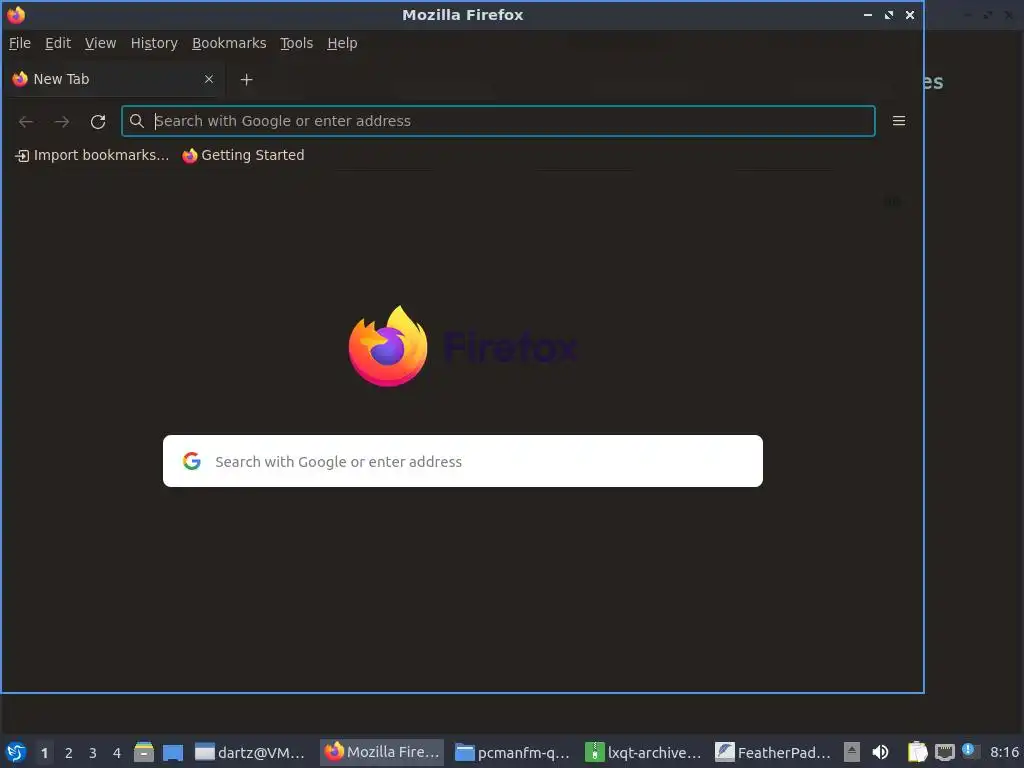1024x768 pixels.
Task: Focus the address bar field
Action: [498, 121]
